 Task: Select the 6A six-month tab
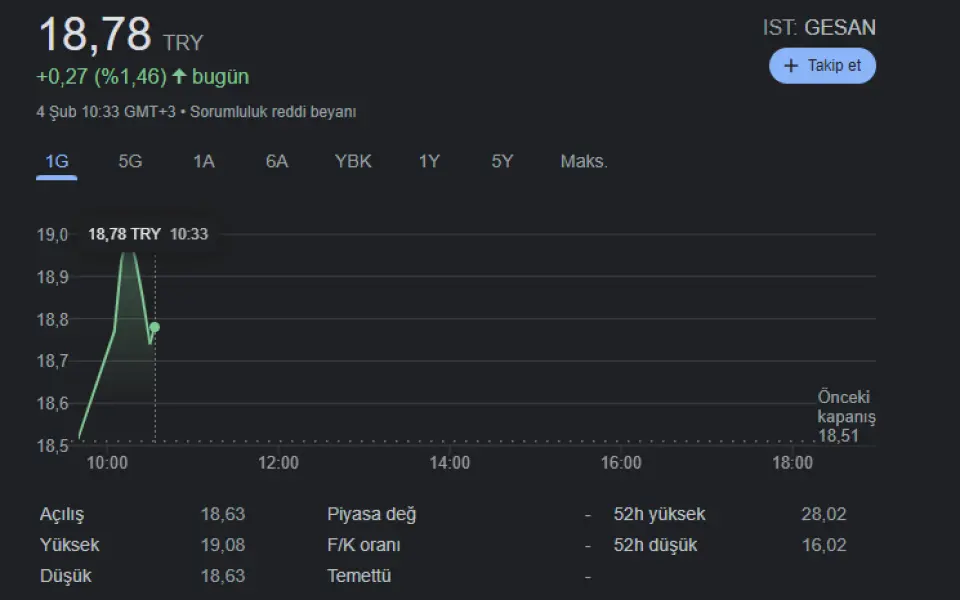[277, 162]
